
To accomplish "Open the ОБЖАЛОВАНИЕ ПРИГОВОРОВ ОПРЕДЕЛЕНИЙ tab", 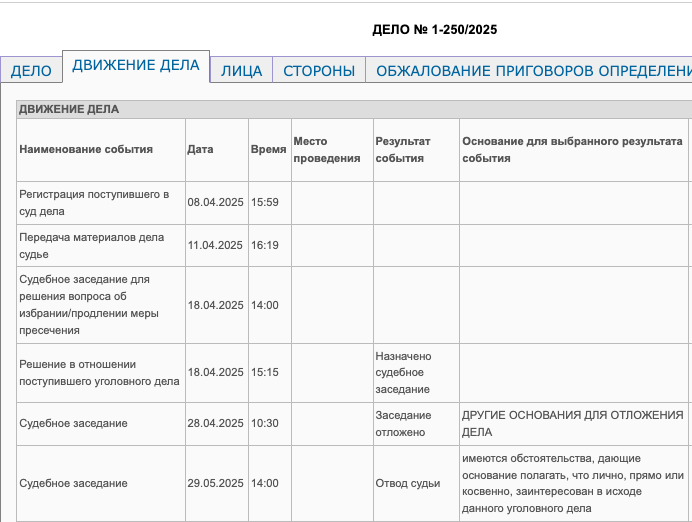I will [529, 71].
